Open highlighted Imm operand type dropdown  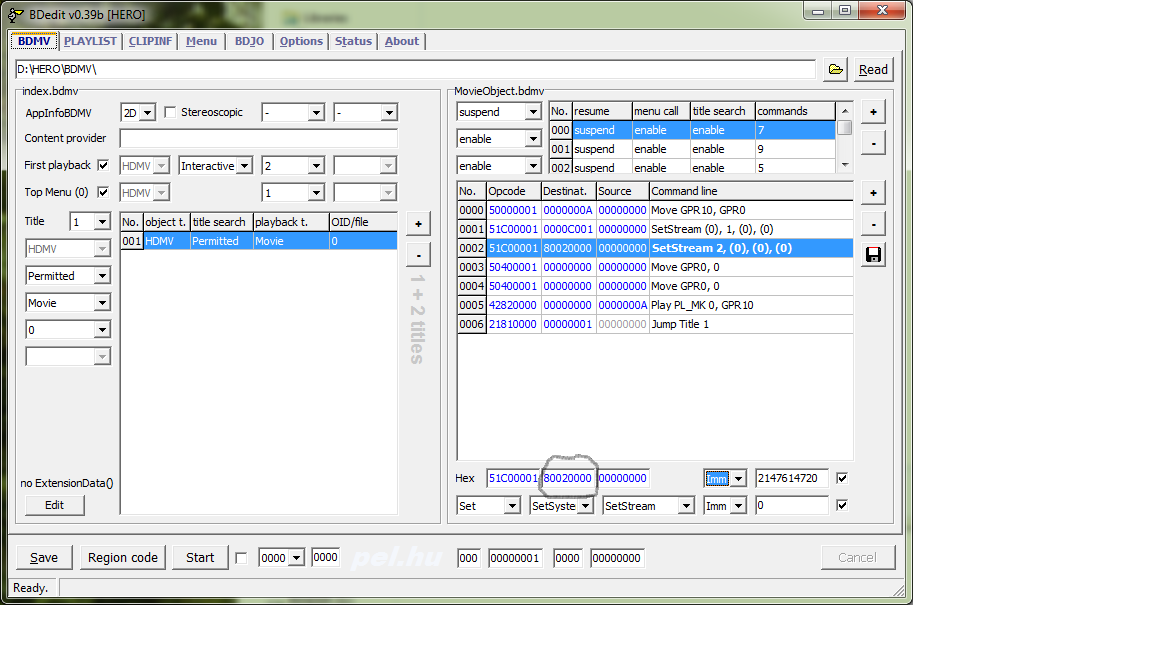tap(738, 478)
